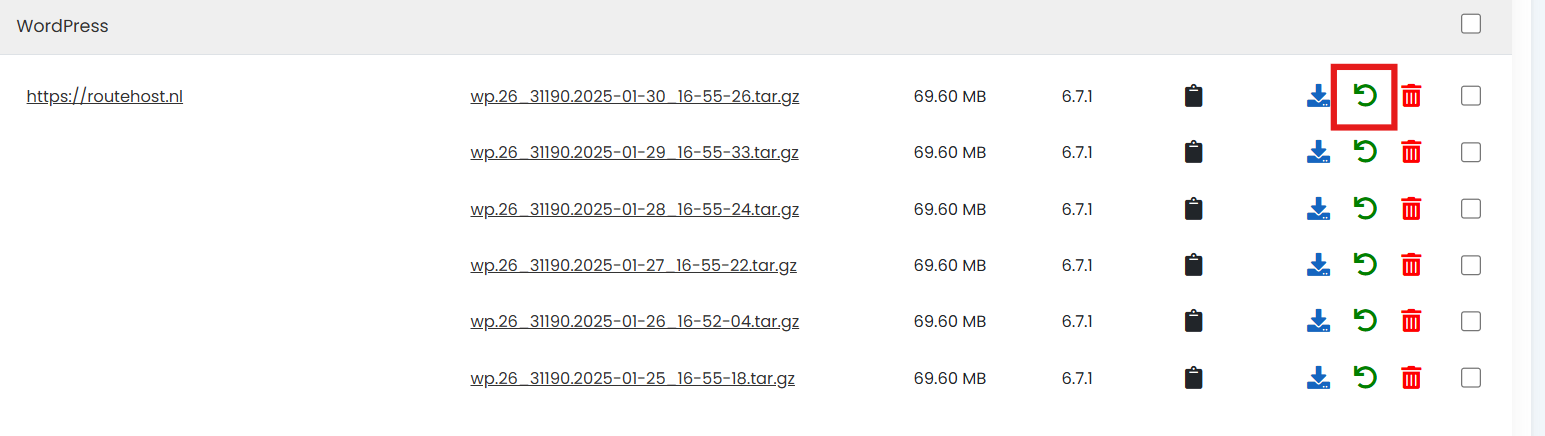The height and width of the screenshot is (436, 1545).
Task: Download the 2025-01-29 backup file
Action: pos(1319,152)
